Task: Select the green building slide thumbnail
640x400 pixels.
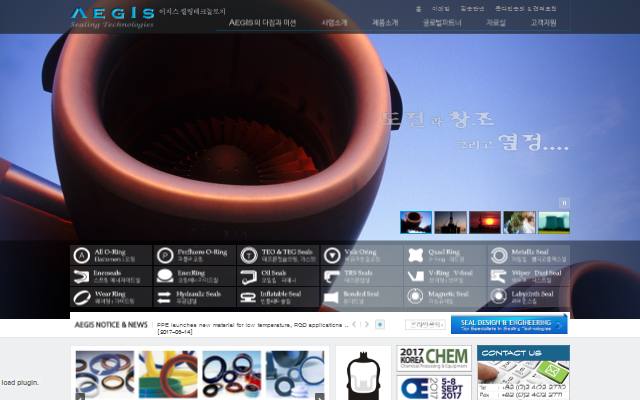Action: click(x=554, y=222)
